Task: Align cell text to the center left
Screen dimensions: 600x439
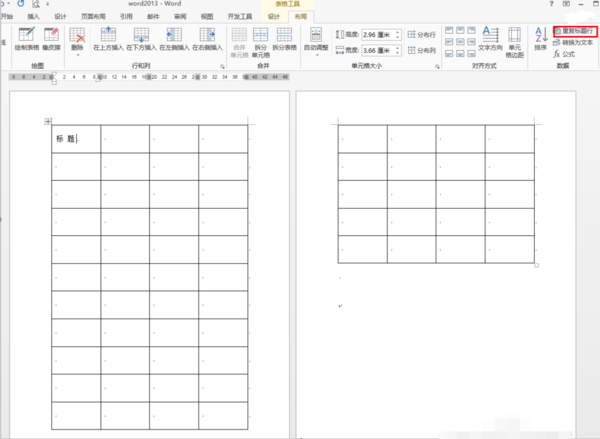Action: (x=449, y=41)
